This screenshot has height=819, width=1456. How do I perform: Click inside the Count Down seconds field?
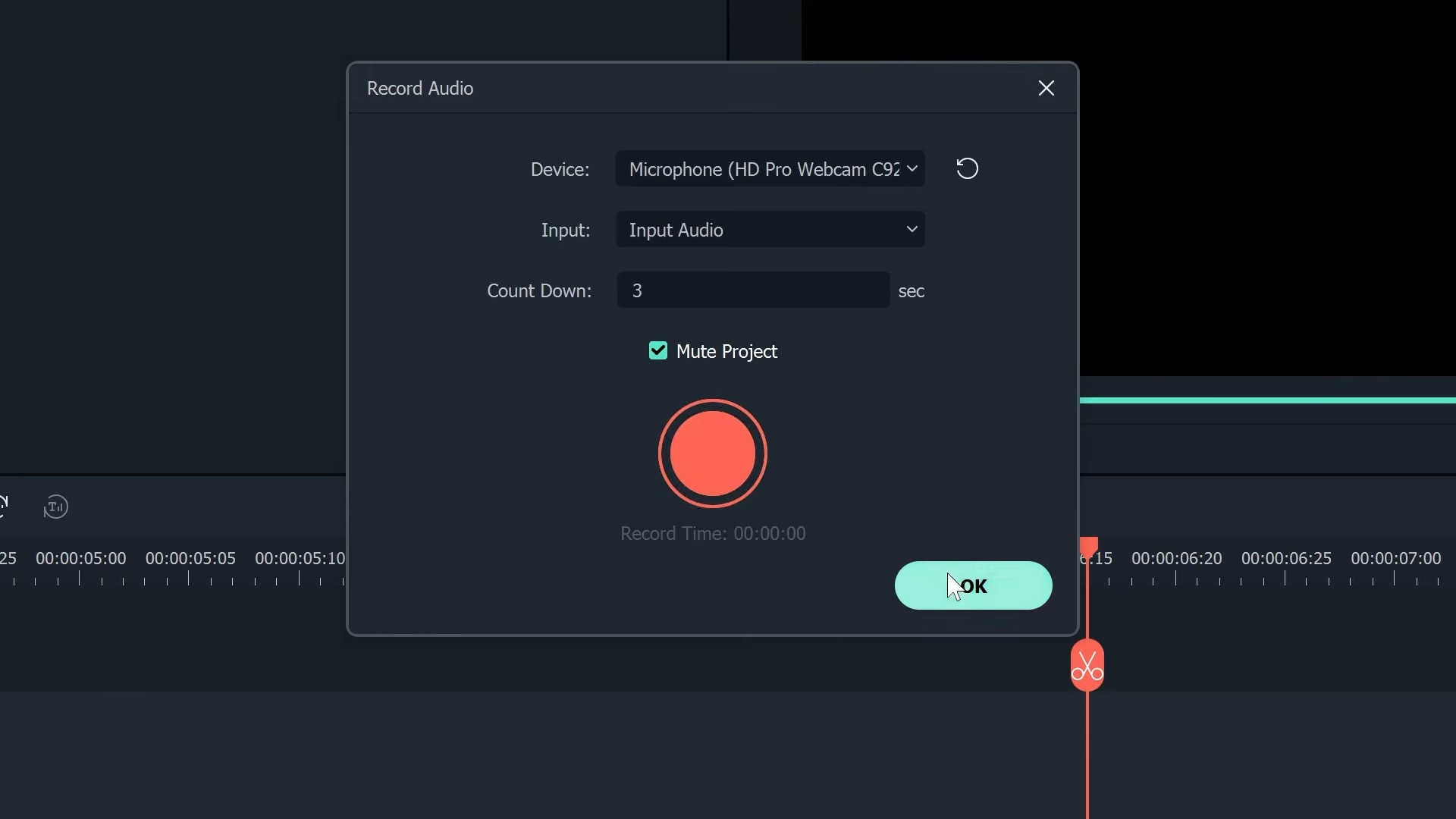pyautogui.click(x=753, y=290)
